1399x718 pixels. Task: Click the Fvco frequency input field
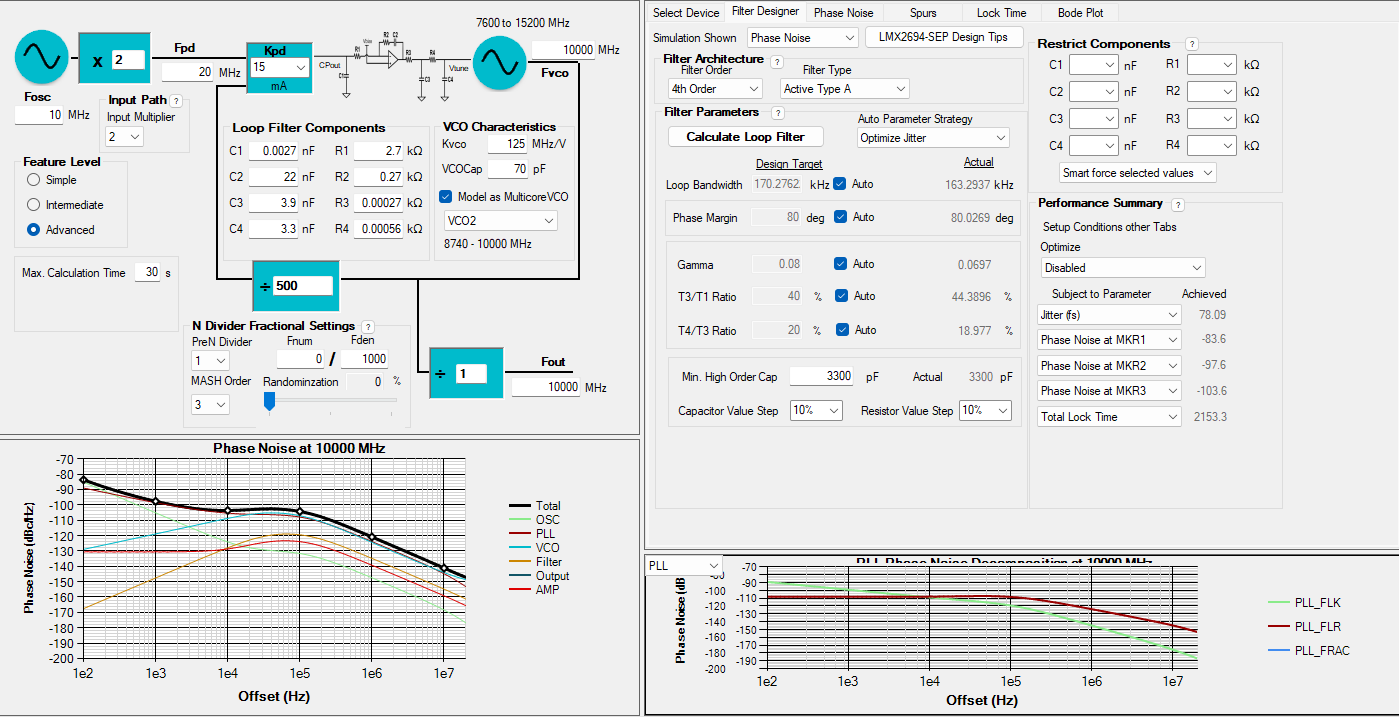coord(563,50)
